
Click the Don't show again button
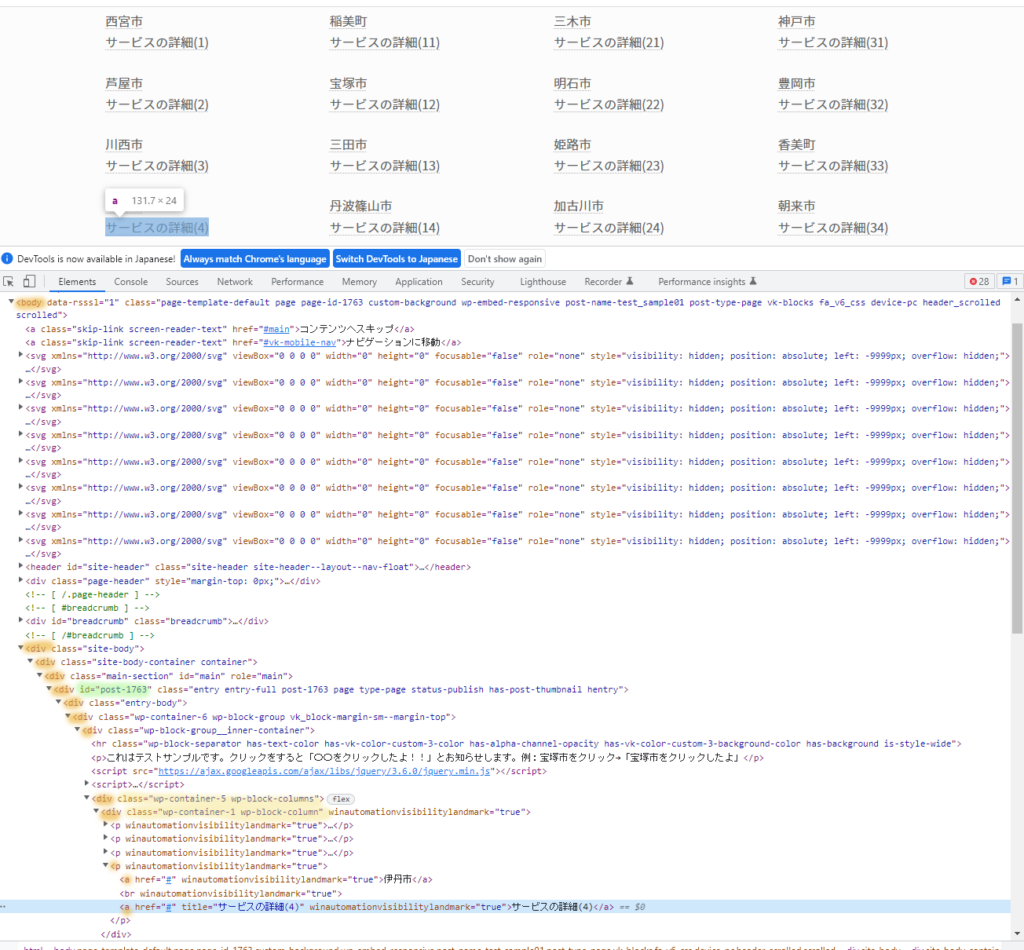(x=505, y=259)
